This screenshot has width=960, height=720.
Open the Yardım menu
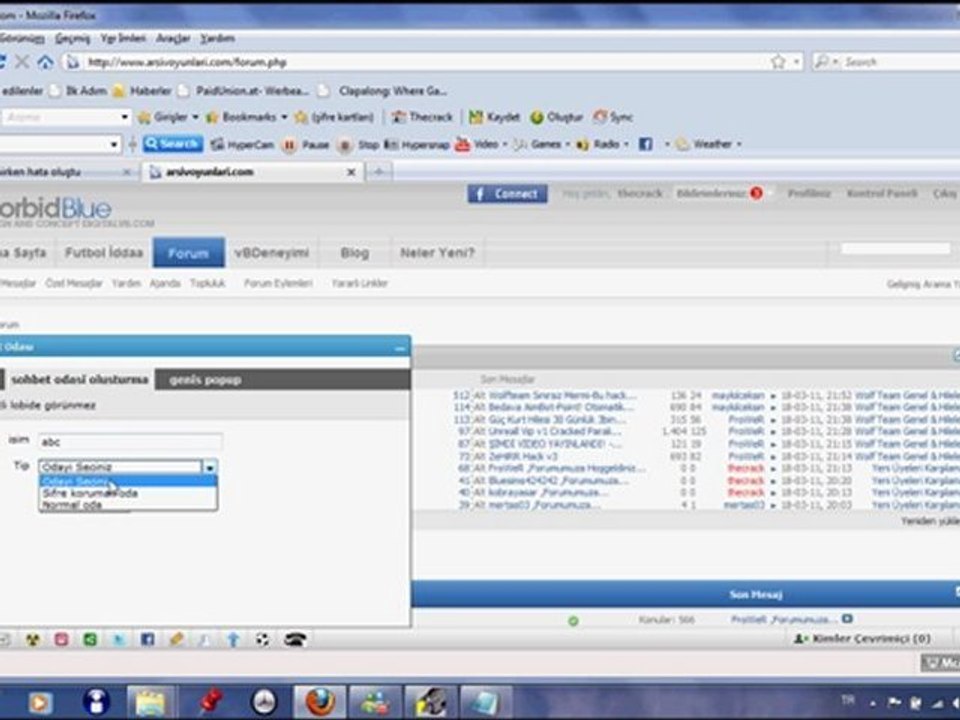pyautogui.click(x=217, y=39)
